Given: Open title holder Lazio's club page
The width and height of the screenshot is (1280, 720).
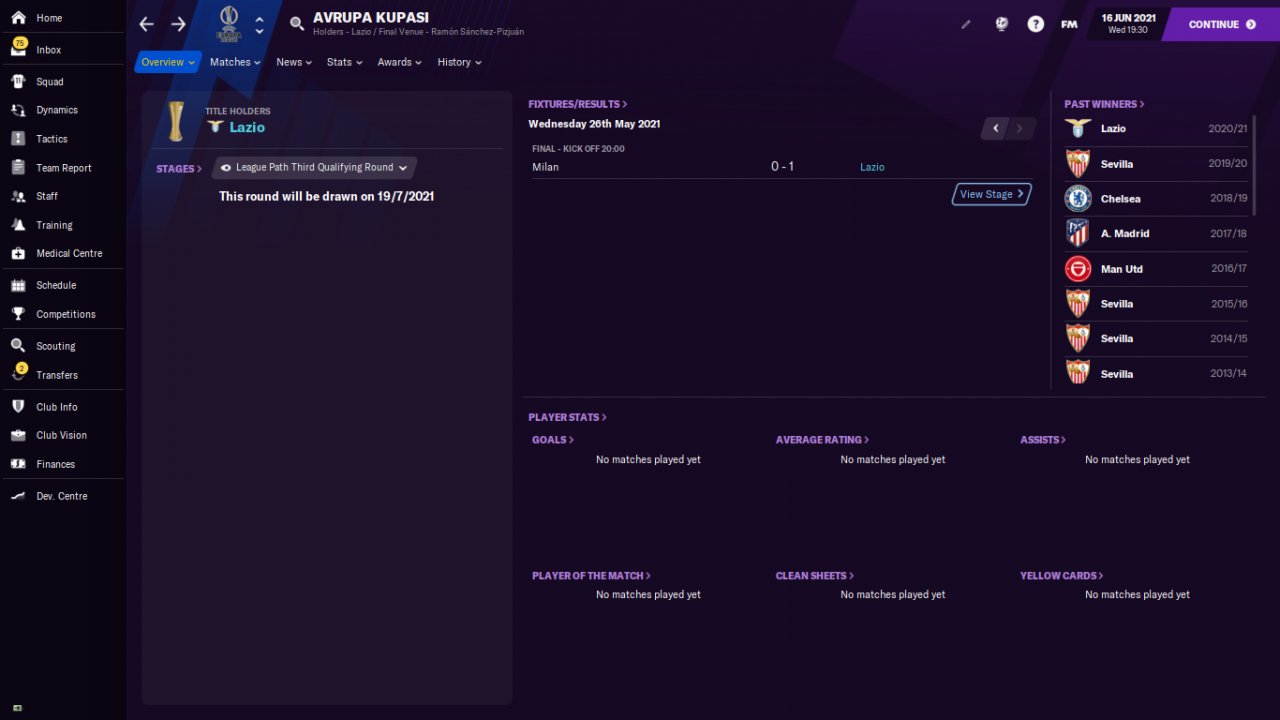Looking at the screenshot, I should (247, 127).
